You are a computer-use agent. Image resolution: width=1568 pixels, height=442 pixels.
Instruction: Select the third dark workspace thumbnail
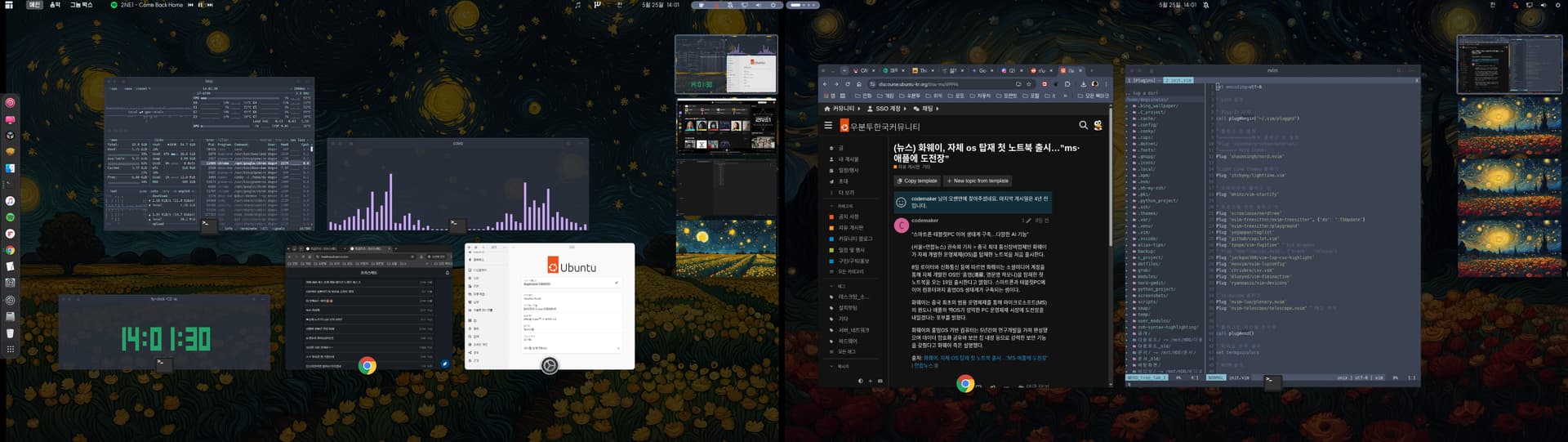point(726,187)
